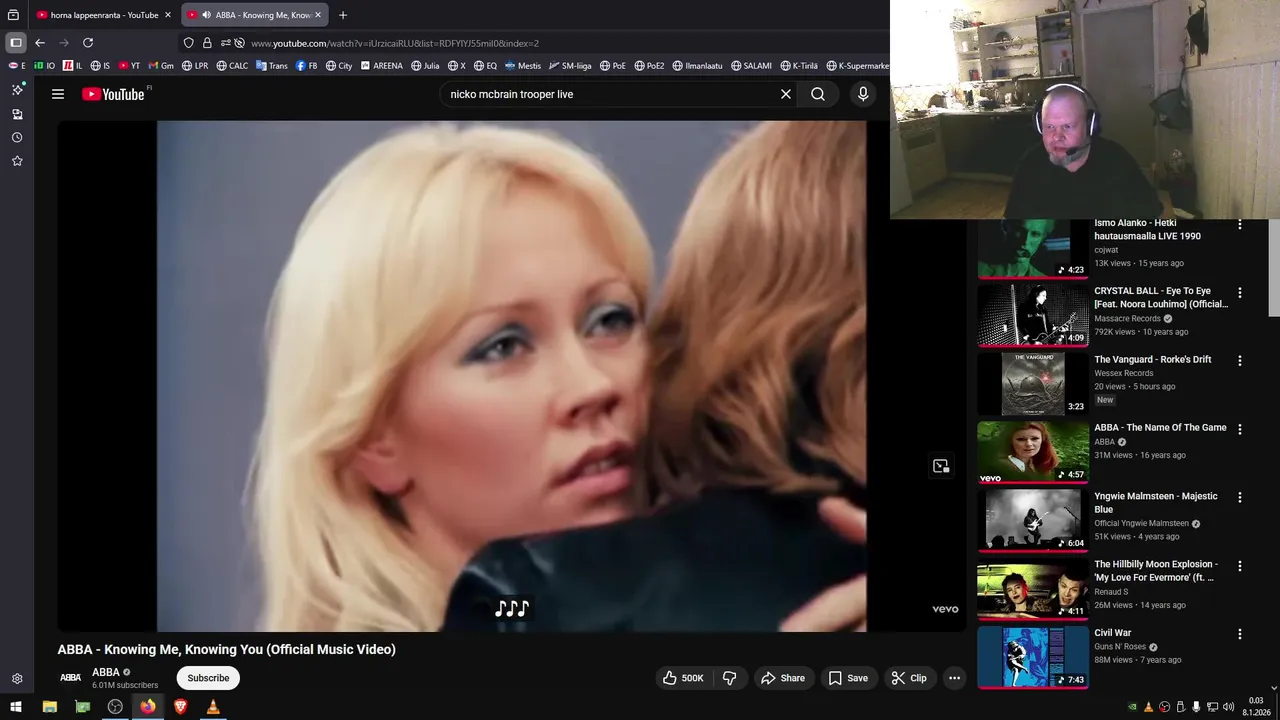Clear the search box with the X
The height and width of the screenshot is (720, 1280).
tap(786, 94)
